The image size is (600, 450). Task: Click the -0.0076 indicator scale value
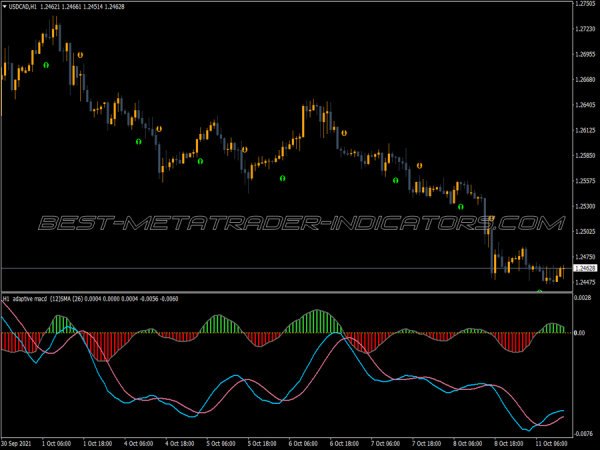[584, 434]
